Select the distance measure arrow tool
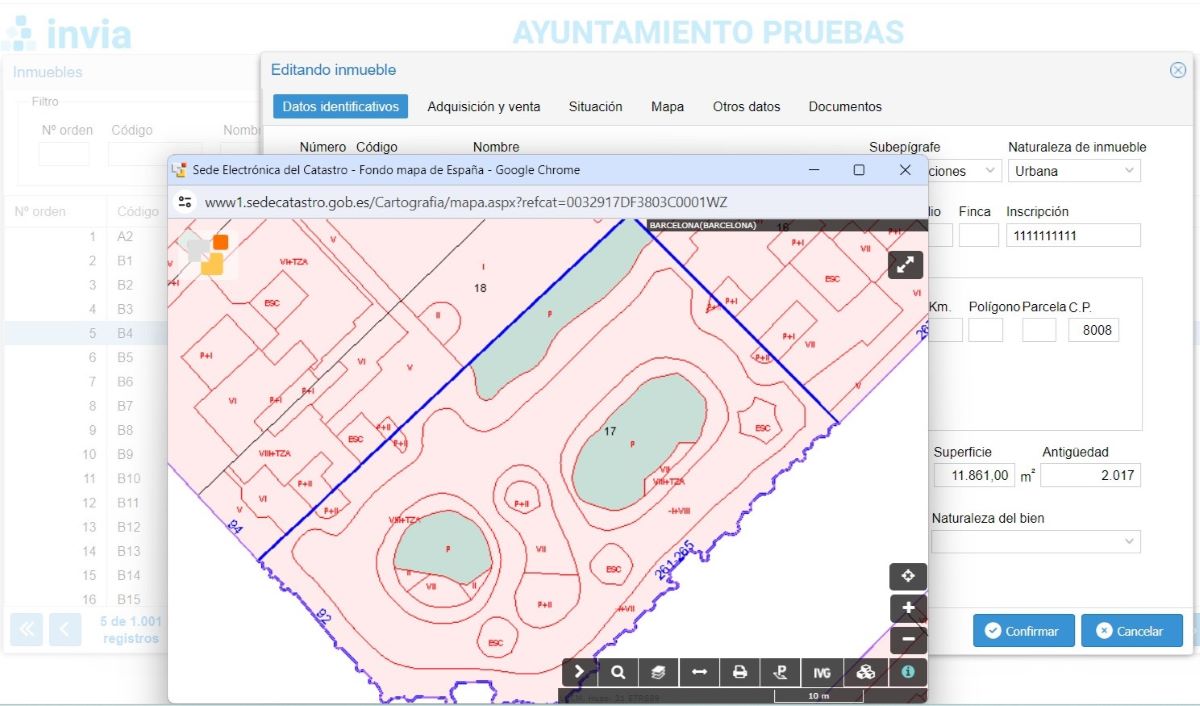Screen dimensions: 1200x706 (x=699, y=672)
